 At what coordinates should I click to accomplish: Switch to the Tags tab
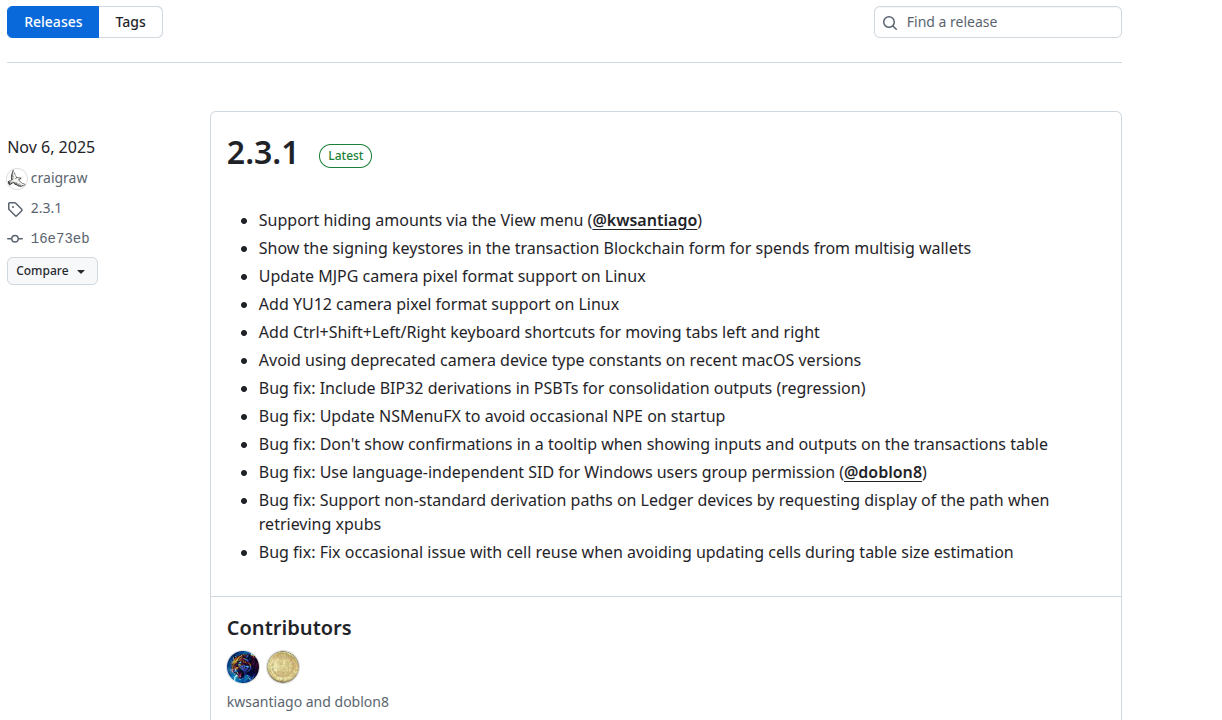[130, 22]
